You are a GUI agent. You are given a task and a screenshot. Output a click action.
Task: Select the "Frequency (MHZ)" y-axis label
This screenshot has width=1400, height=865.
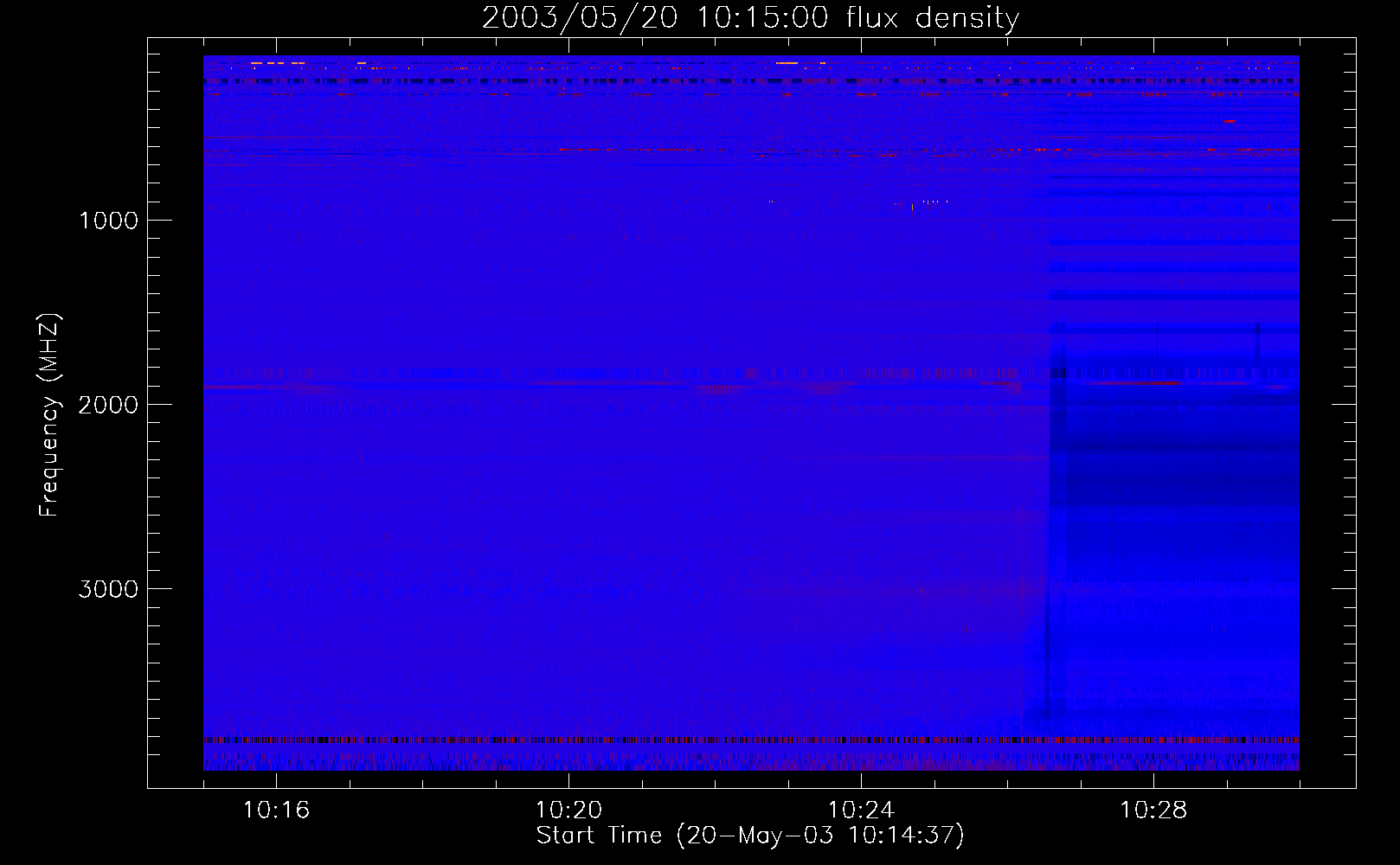(49, 415)
